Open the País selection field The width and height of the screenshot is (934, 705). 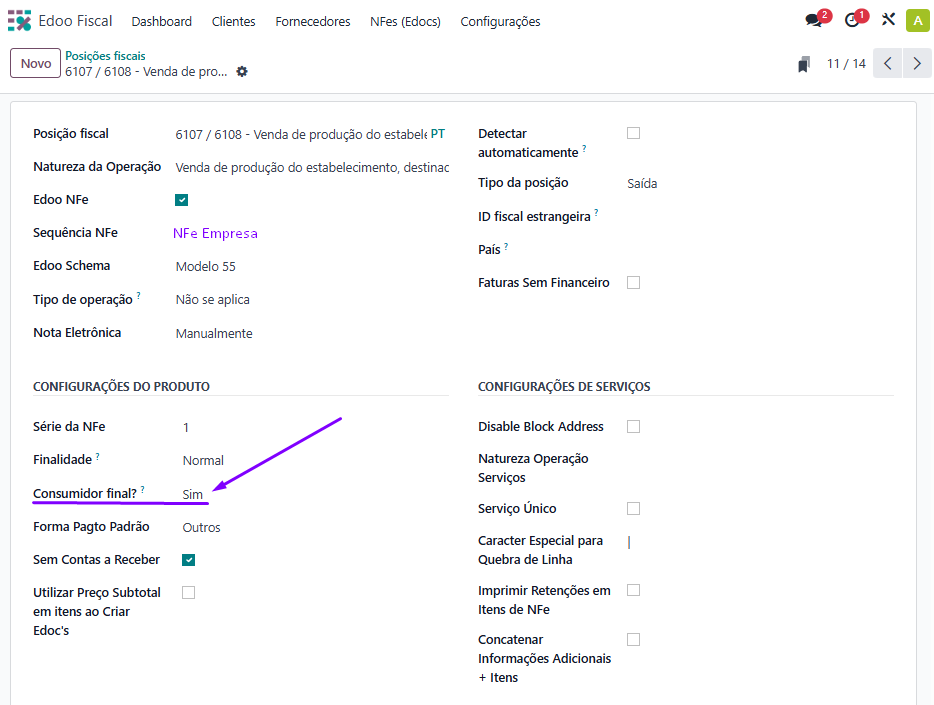759,249
